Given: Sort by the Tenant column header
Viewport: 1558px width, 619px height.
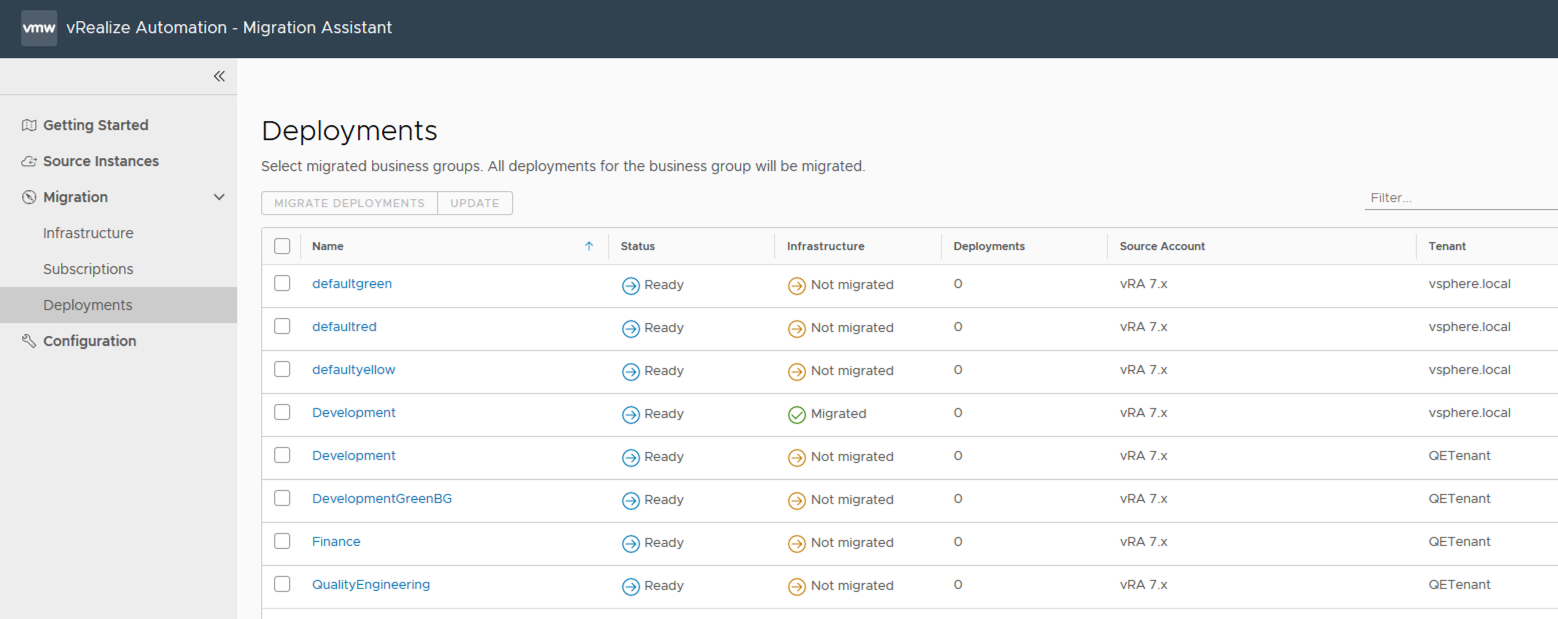Looking at the screenshot, I should [x=1447, y=246].
